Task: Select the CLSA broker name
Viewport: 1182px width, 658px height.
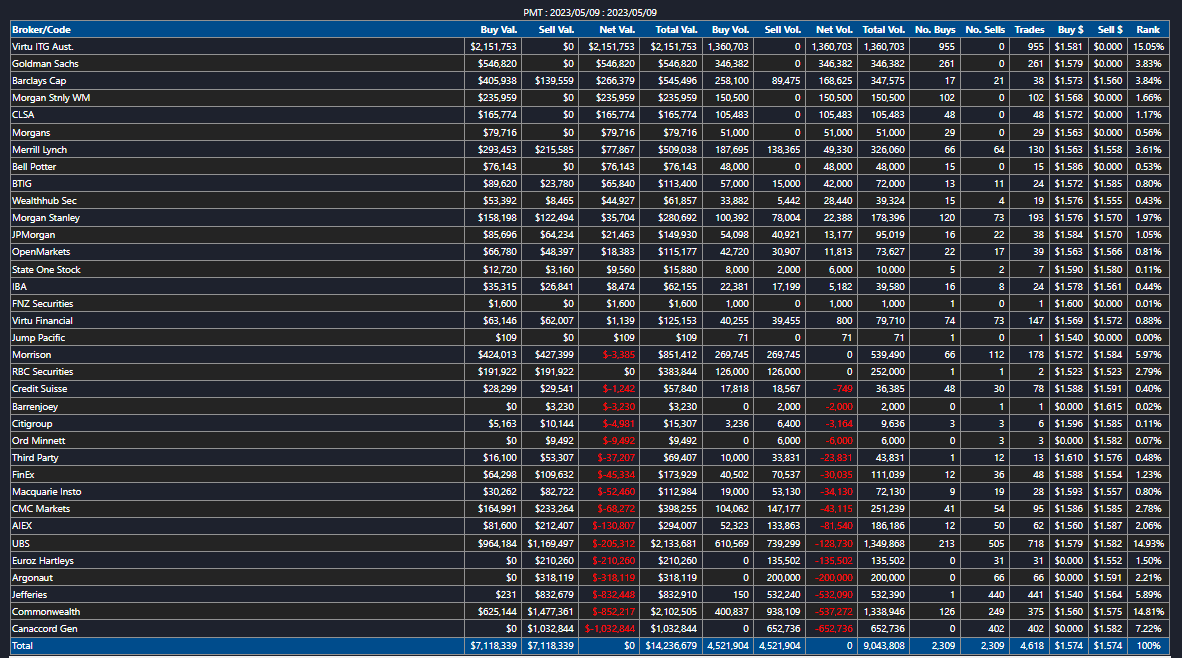Action: 23,115
